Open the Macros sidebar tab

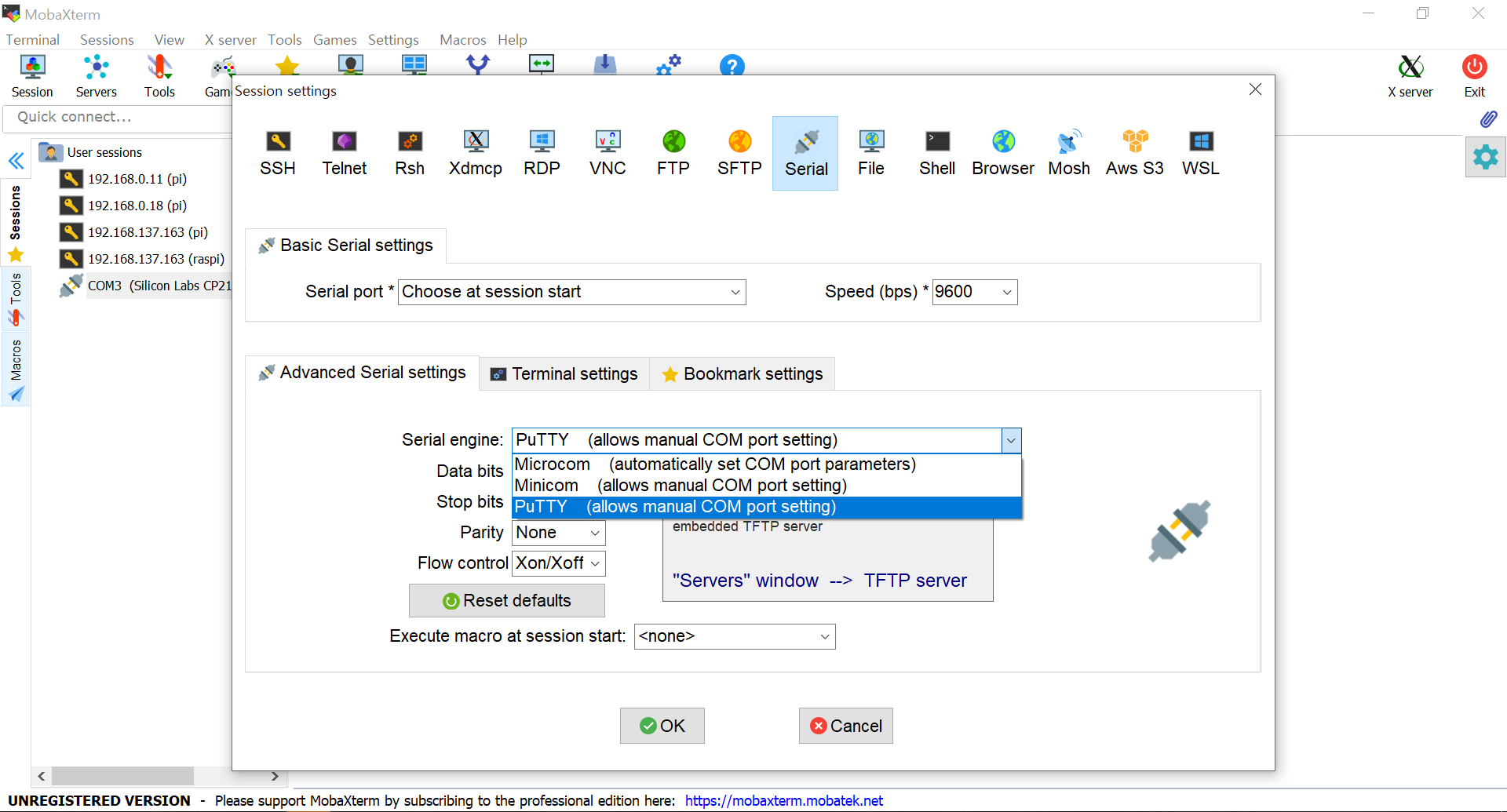16,370
